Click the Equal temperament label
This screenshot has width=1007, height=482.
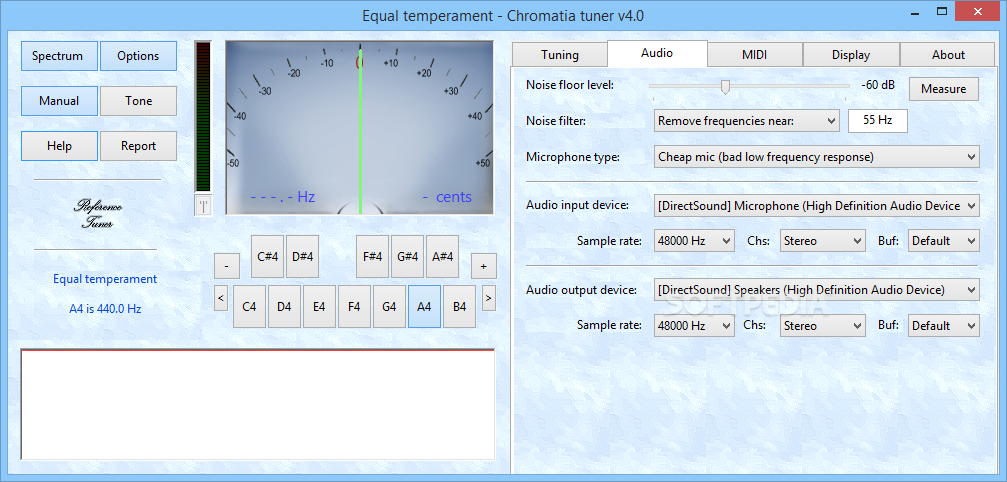(105, 279)
